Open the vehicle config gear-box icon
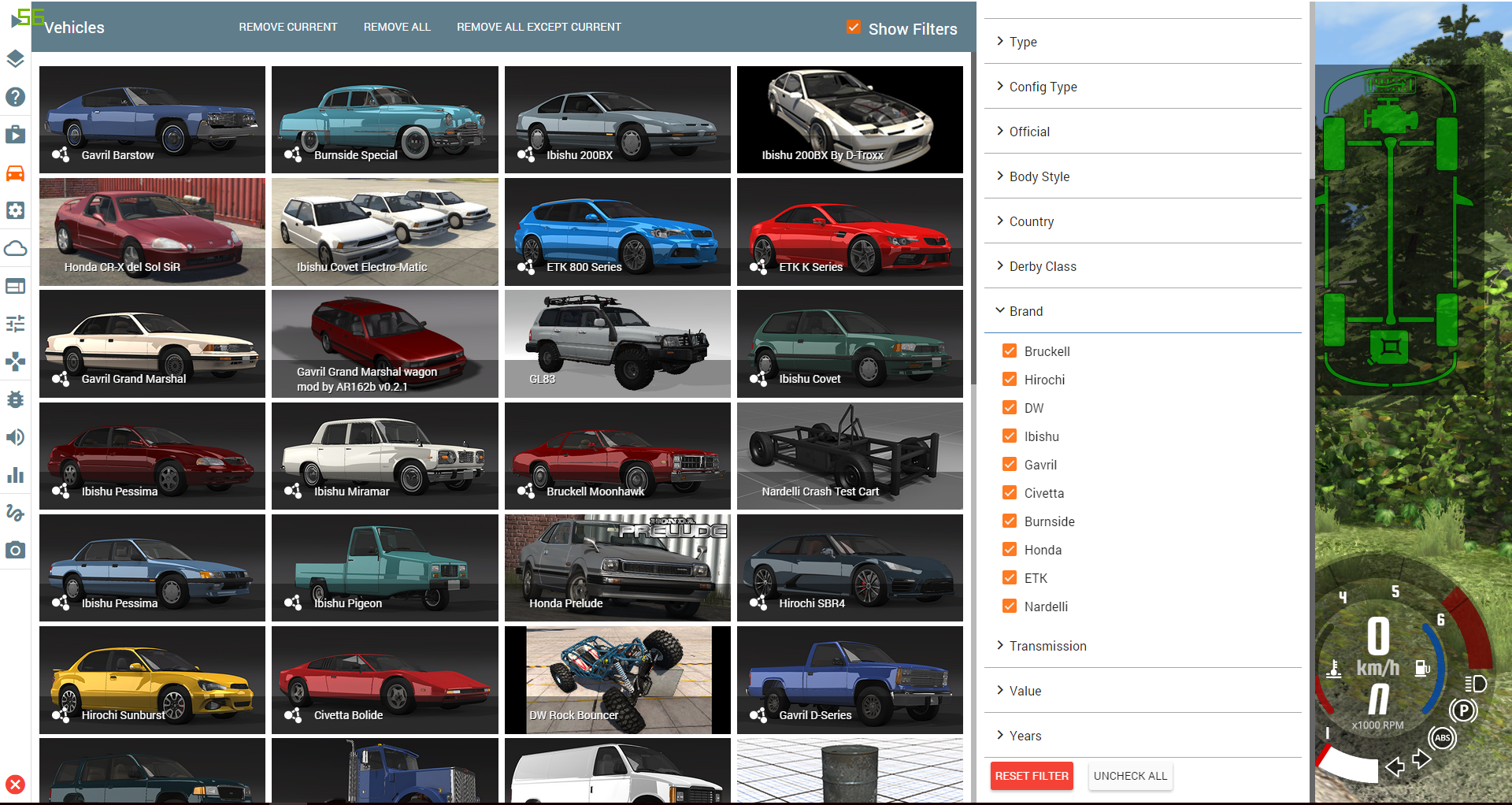The width and height of the screenshot is (1512, 805). 15,210
